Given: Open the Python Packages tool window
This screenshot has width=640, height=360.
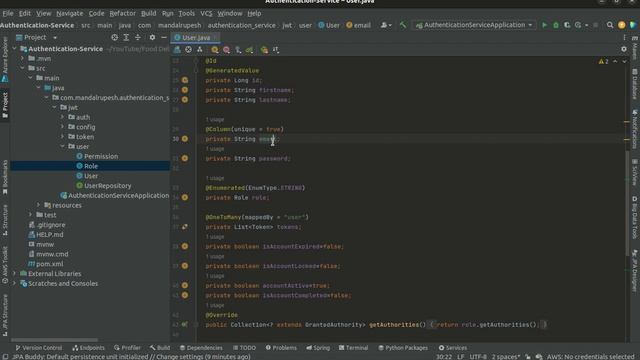Looking at the screenshot, I should [403, 348].
